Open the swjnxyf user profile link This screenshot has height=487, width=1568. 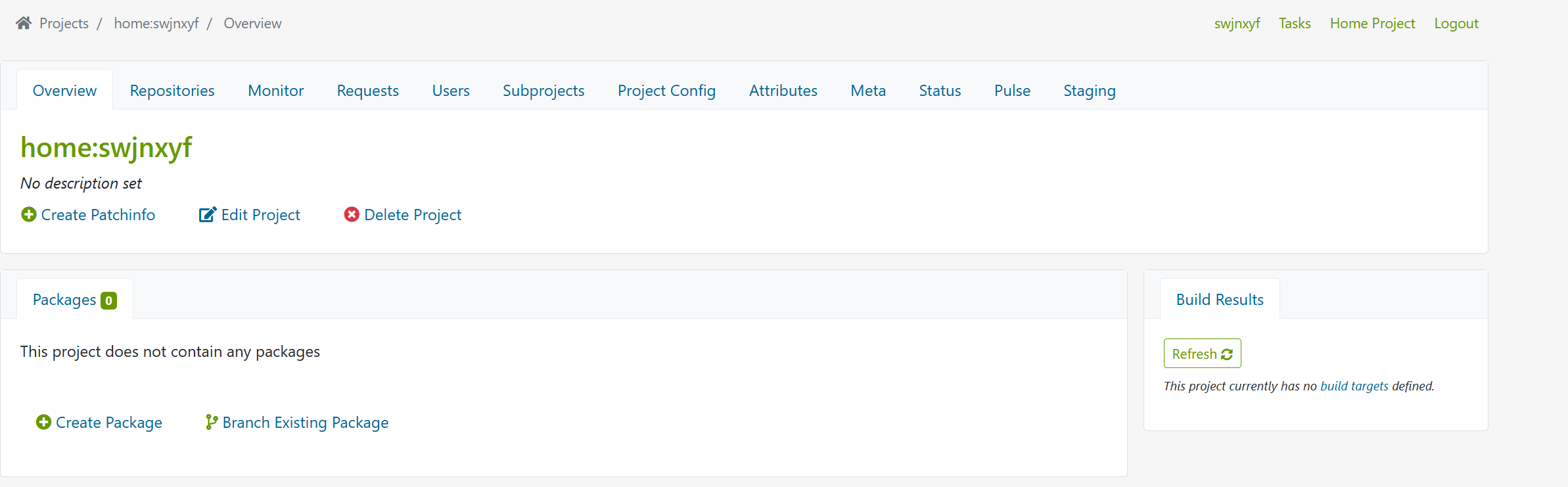[1237, 24]
